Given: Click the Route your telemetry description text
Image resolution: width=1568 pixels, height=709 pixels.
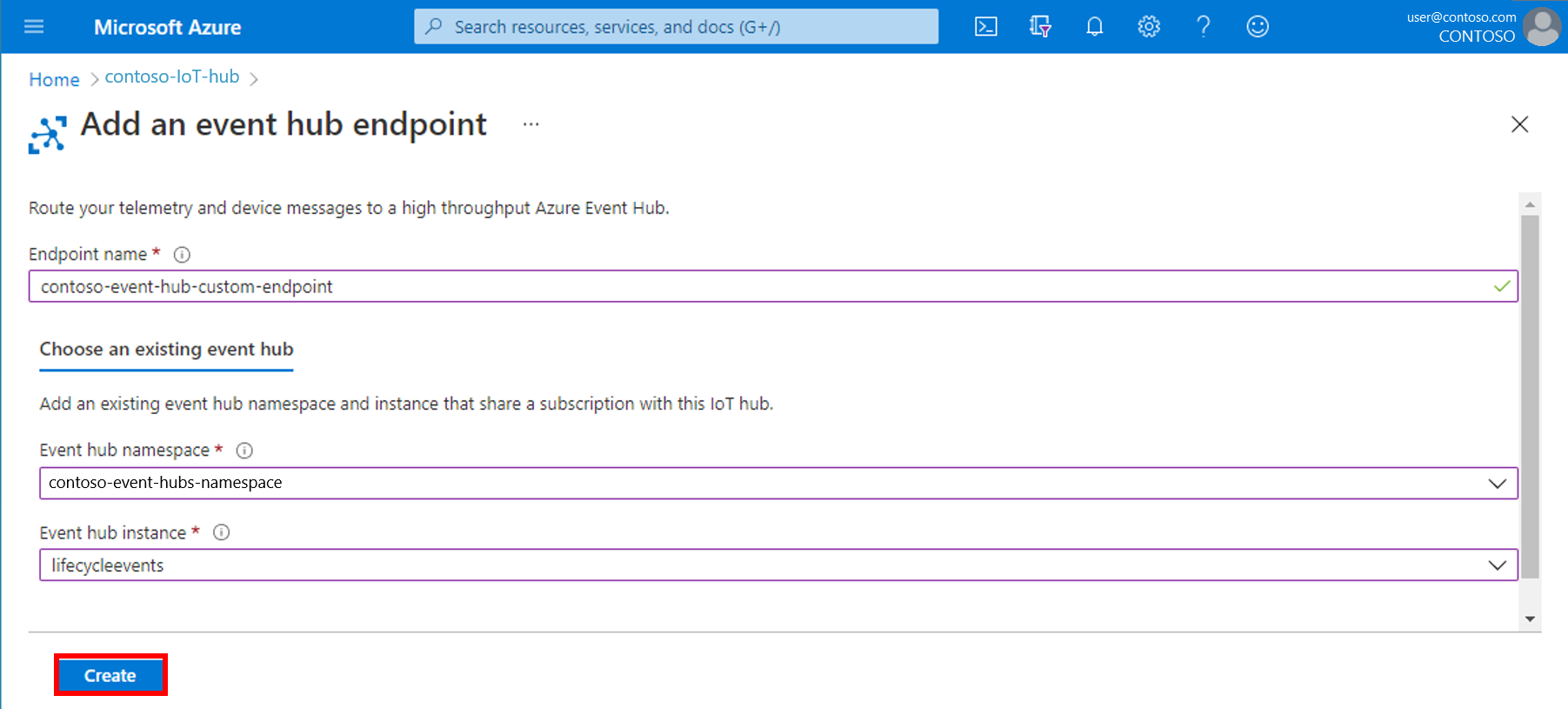Looking at the screenshot, I should pos(349,208).
